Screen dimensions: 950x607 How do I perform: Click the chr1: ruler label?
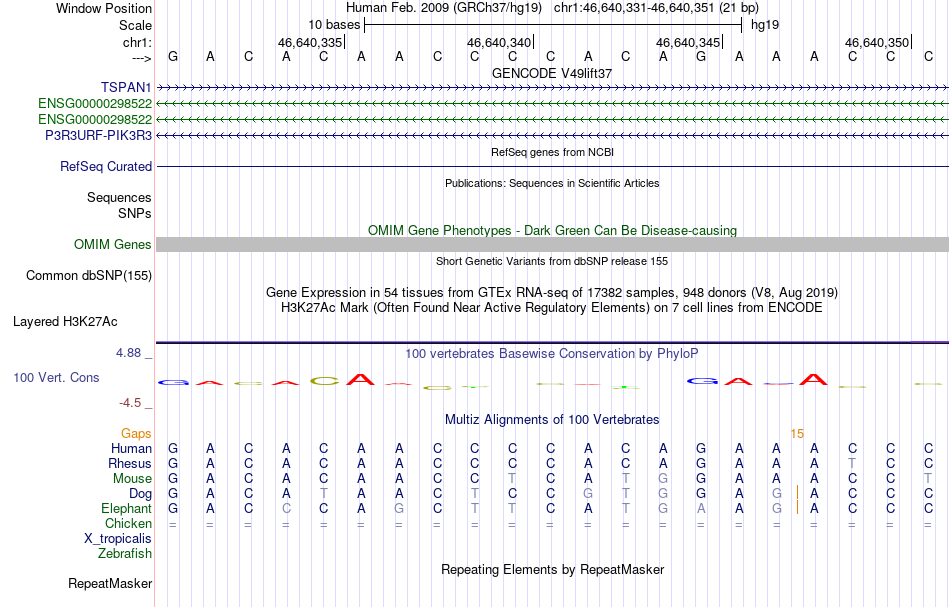tap(137, 42)
